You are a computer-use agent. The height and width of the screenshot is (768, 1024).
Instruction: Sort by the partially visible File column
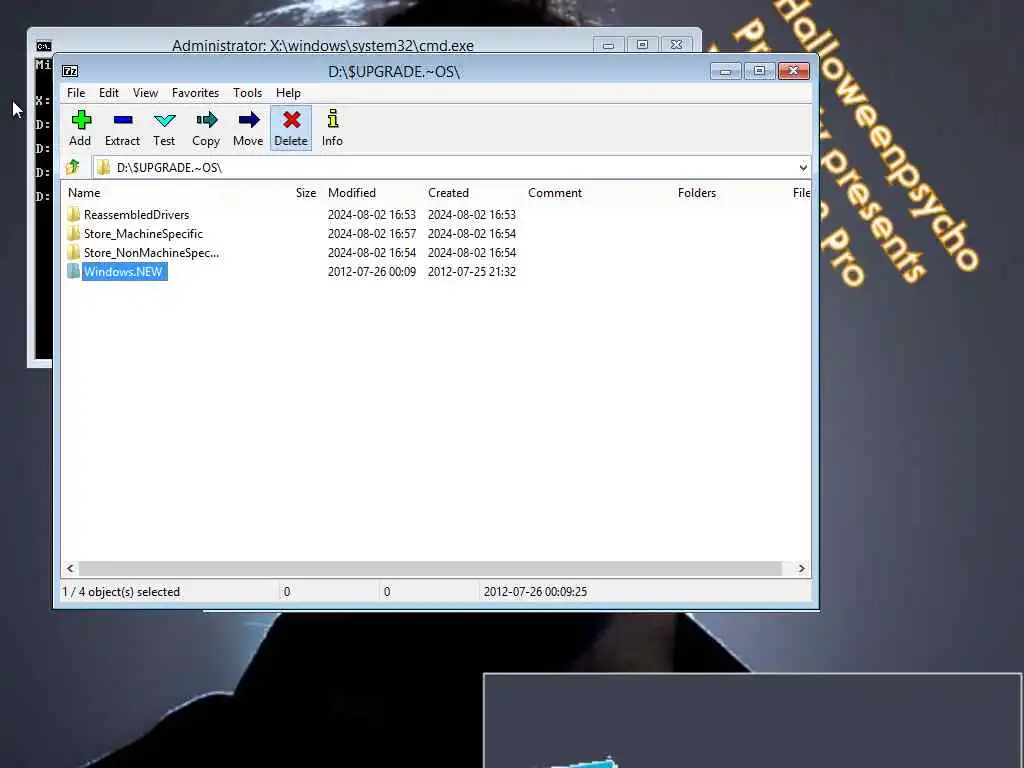click(x=801, y=193)
